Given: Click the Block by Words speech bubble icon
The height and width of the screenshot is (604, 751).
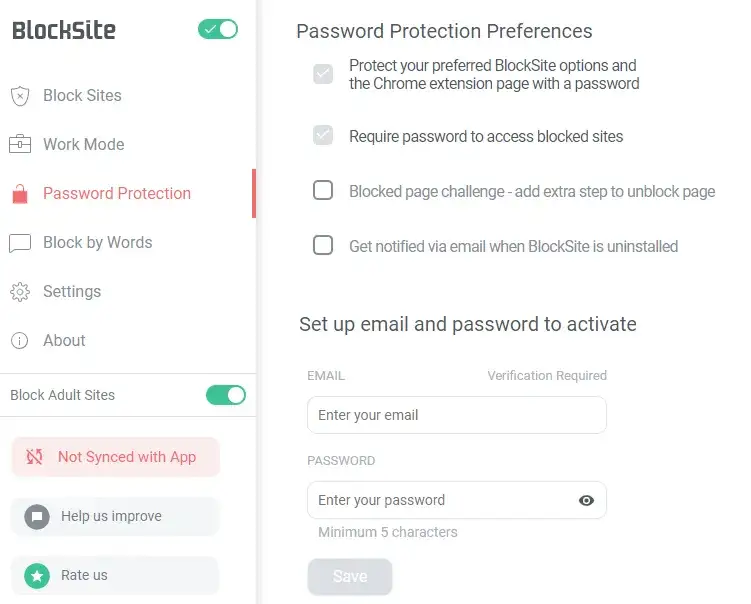Looking at the screenshot, I should pyautogui.click(x=19, y=243).
